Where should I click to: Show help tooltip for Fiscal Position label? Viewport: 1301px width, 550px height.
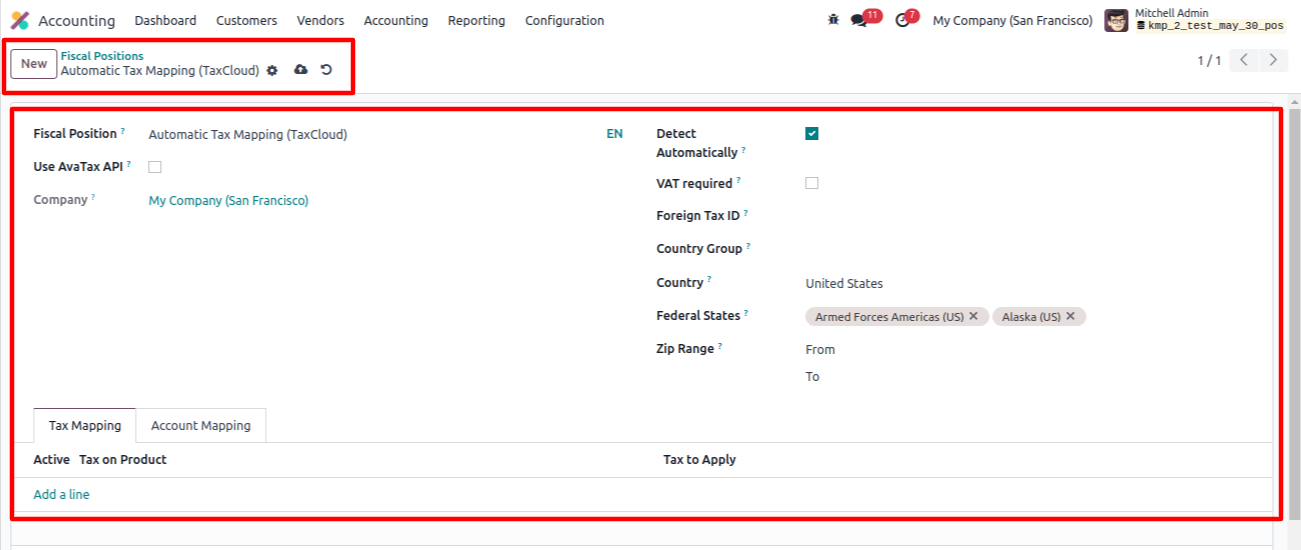pos(123,131)
